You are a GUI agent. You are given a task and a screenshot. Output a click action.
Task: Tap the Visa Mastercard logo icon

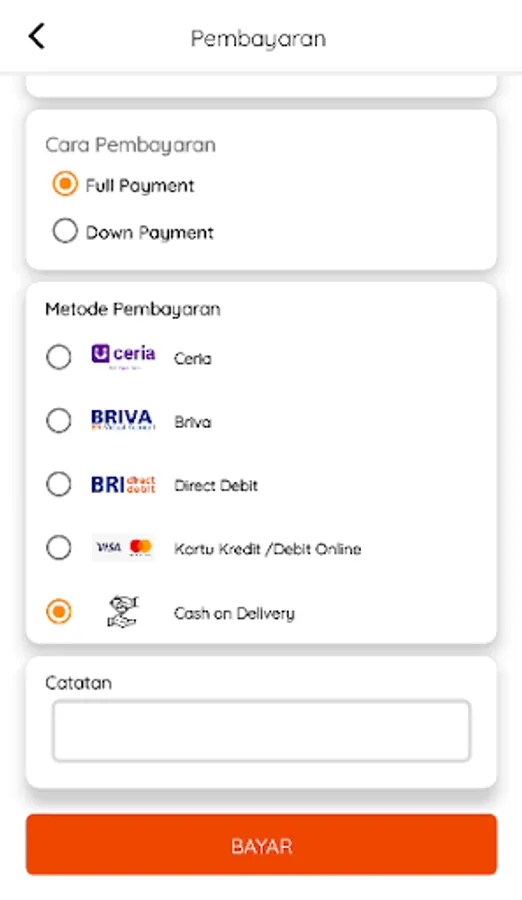coord(123,548)
